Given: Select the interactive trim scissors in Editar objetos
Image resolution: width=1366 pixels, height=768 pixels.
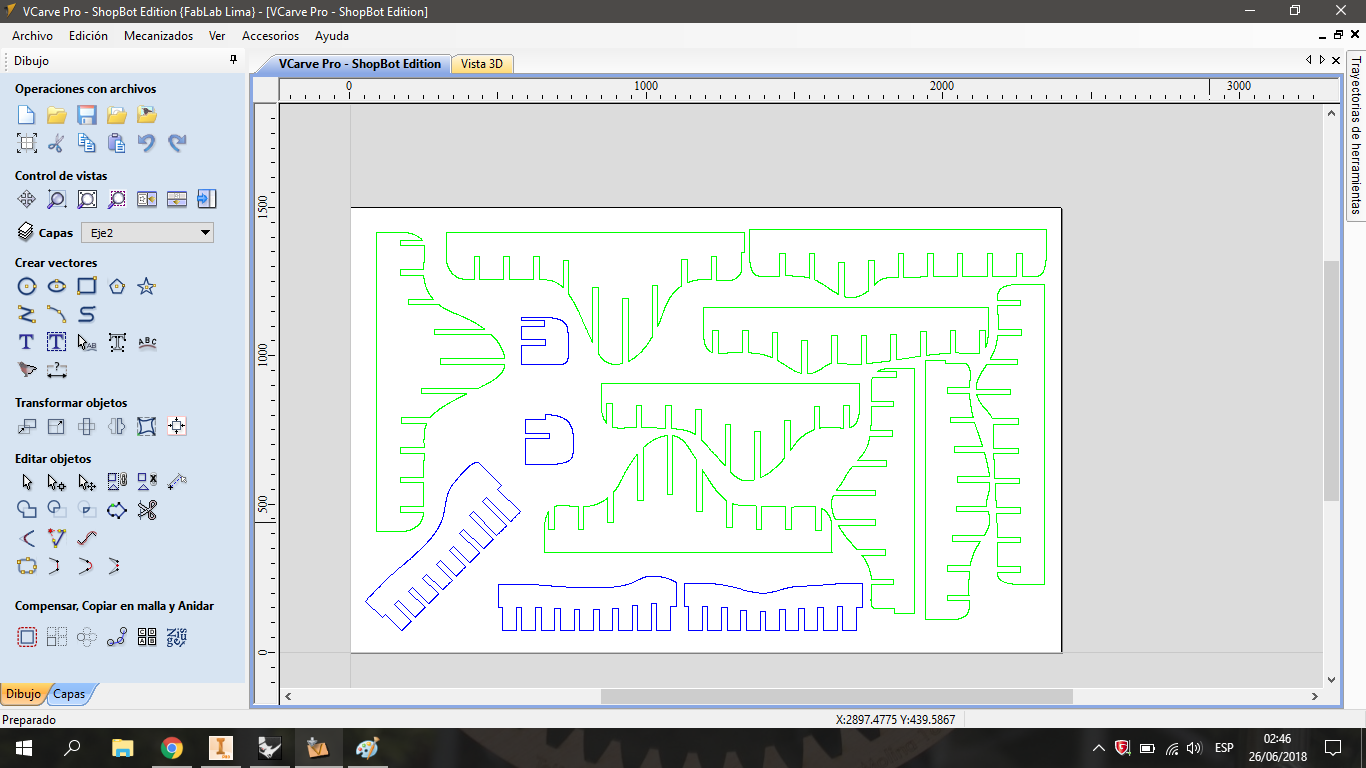Looking at the screenshot, I should (x=147, y=510).
